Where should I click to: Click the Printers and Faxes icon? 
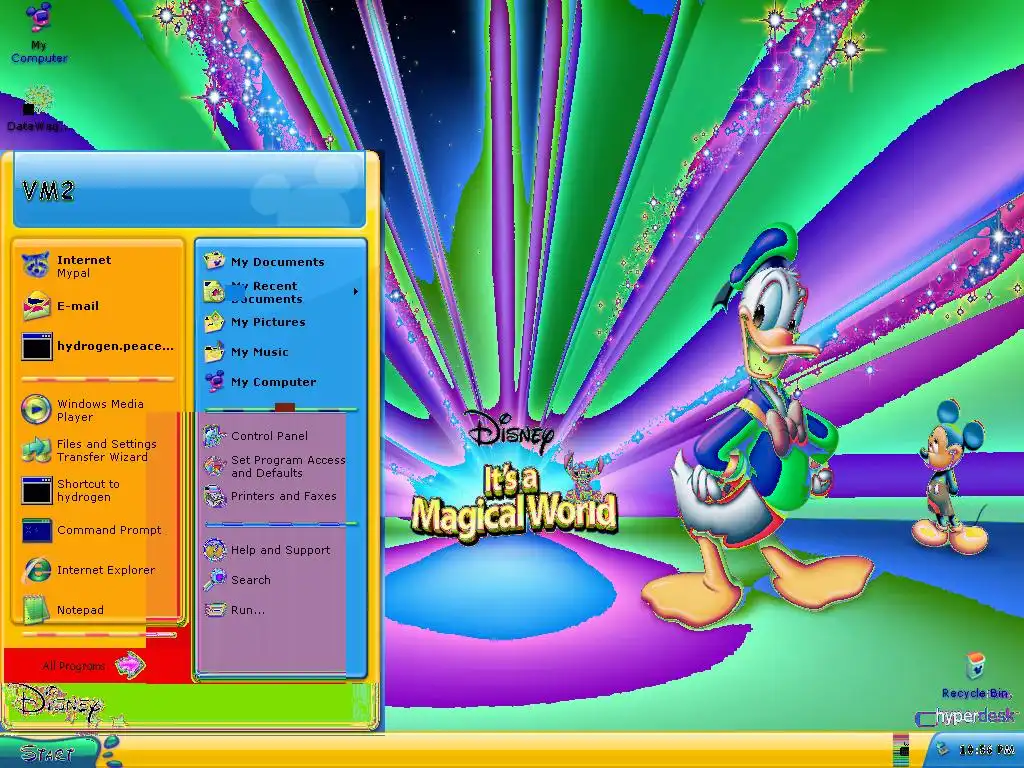214,496
